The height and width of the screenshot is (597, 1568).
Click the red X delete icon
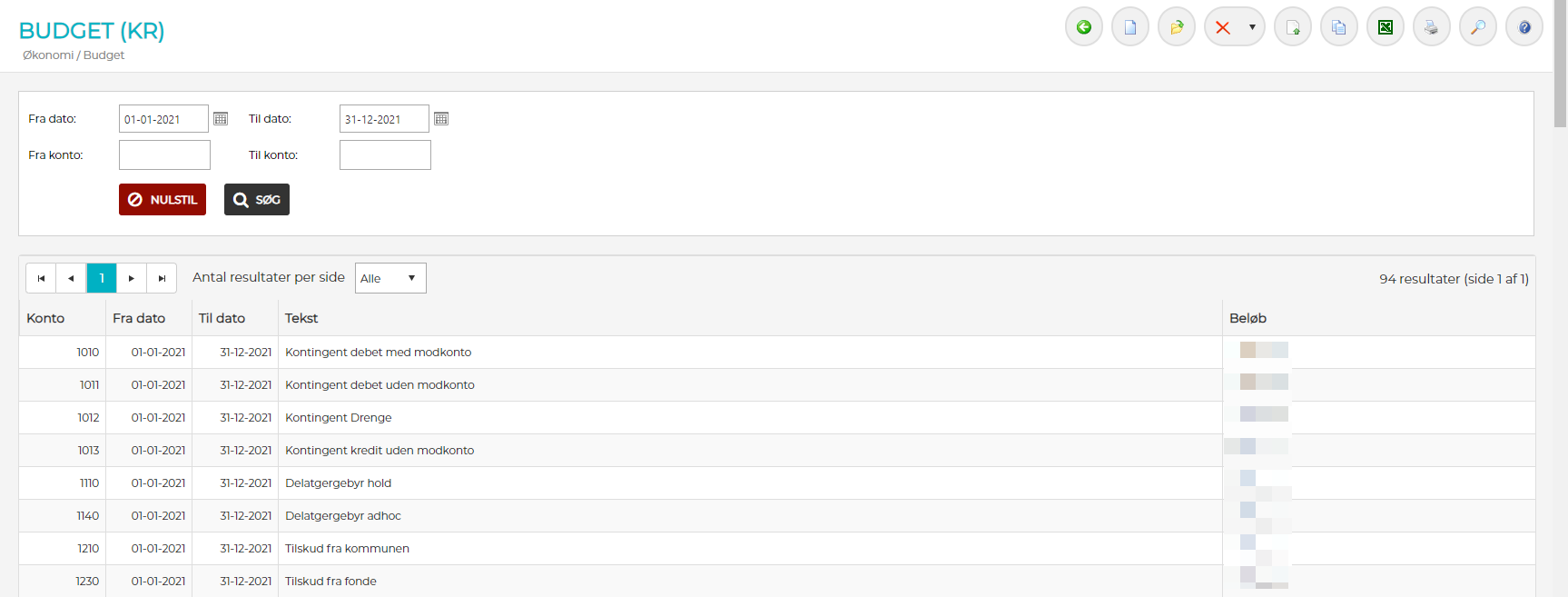click(x=1223, y=27)
